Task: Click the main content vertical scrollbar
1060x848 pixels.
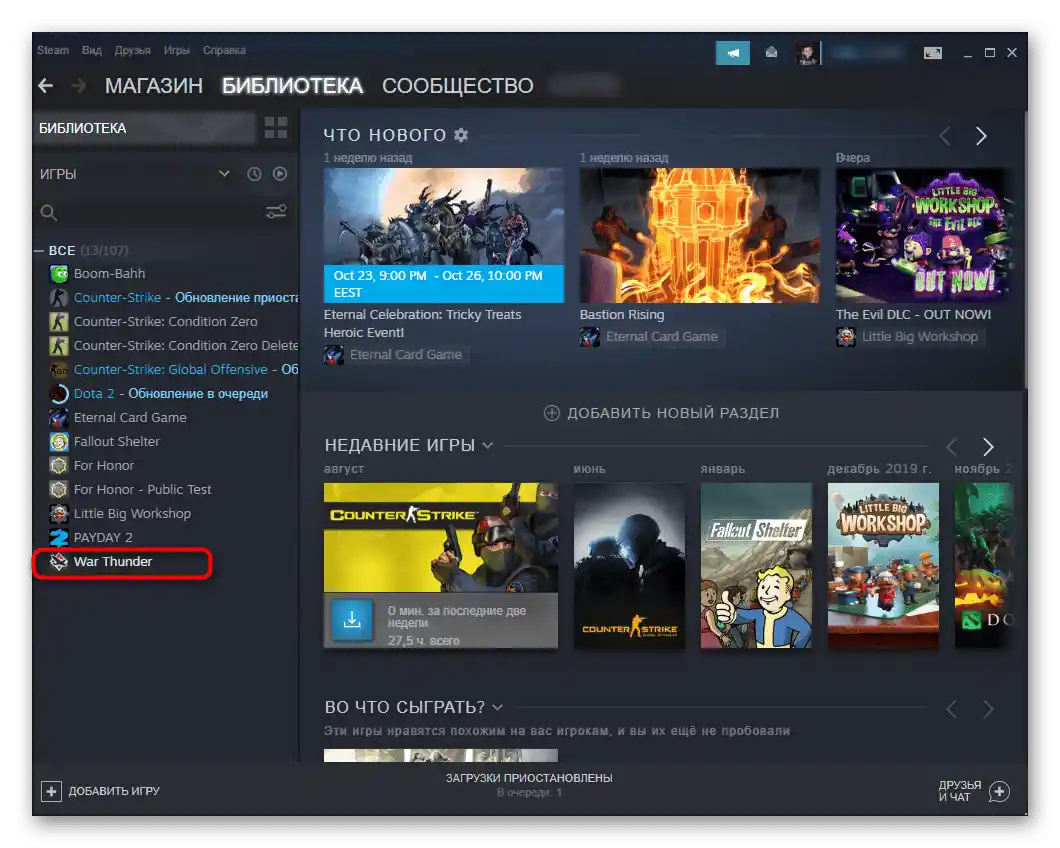Action: (x=1025, y=250)
